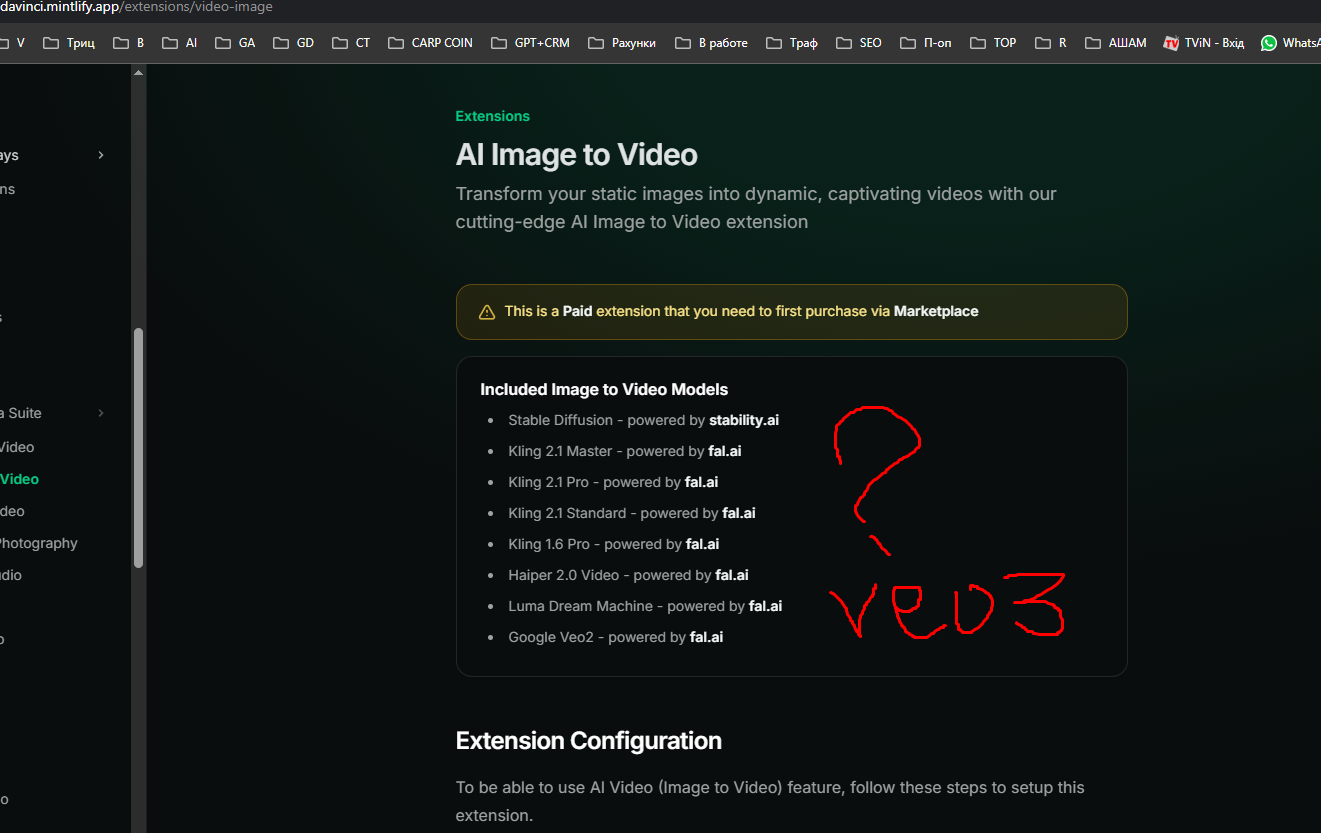Open the В работе bookmark folder
This screenshot has width=1321, height=833.
711,43
